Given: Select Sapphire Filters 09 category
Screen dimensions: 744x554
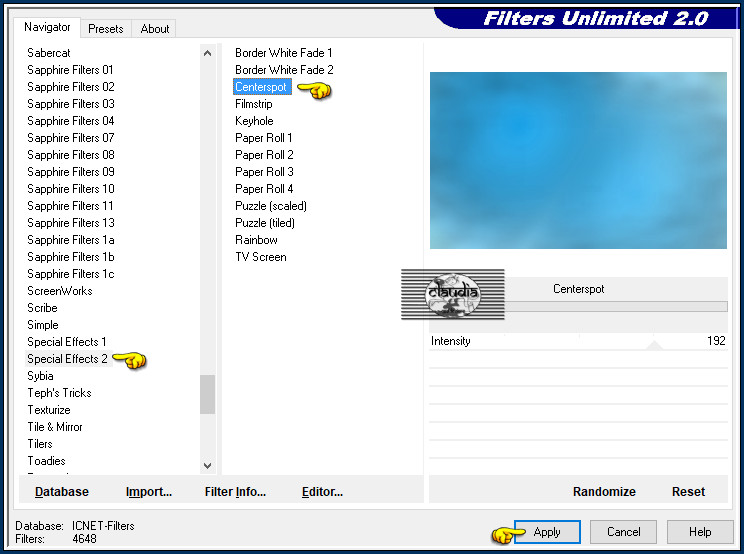Looking at the screenshot, I should tap(71, 172).
